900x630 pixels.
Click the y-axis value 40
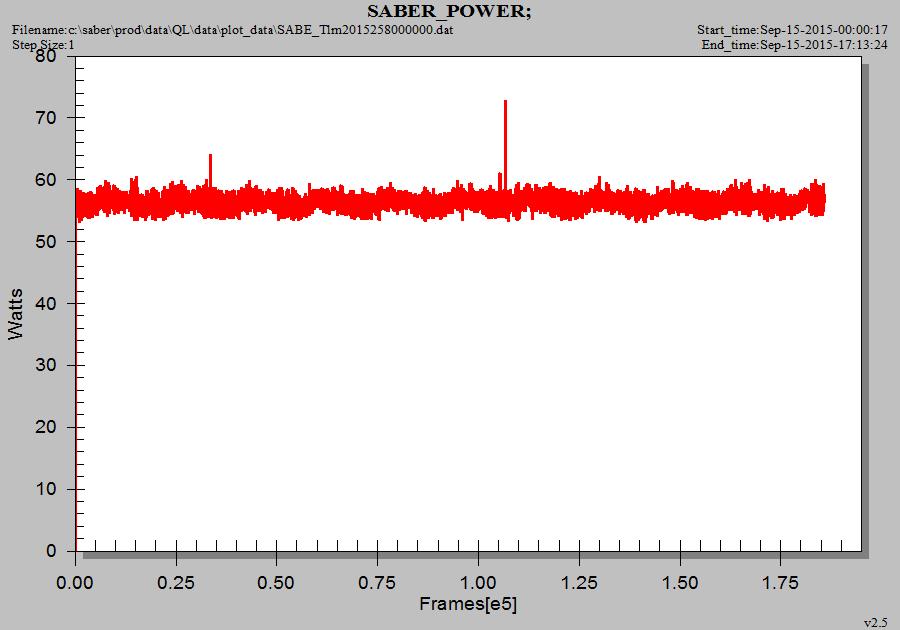45,304
